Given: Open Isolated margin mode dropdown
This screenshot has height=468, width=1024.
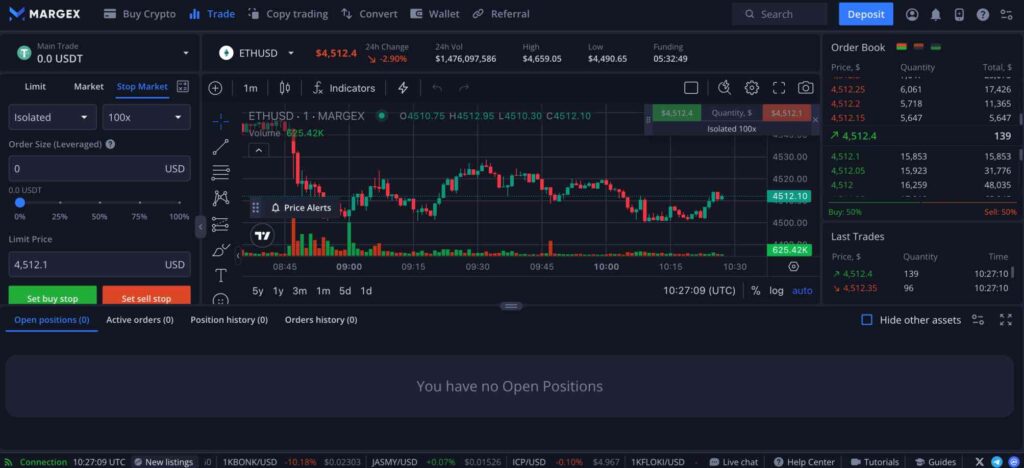Looking at the screenshot, I should (x=52, y=117).
